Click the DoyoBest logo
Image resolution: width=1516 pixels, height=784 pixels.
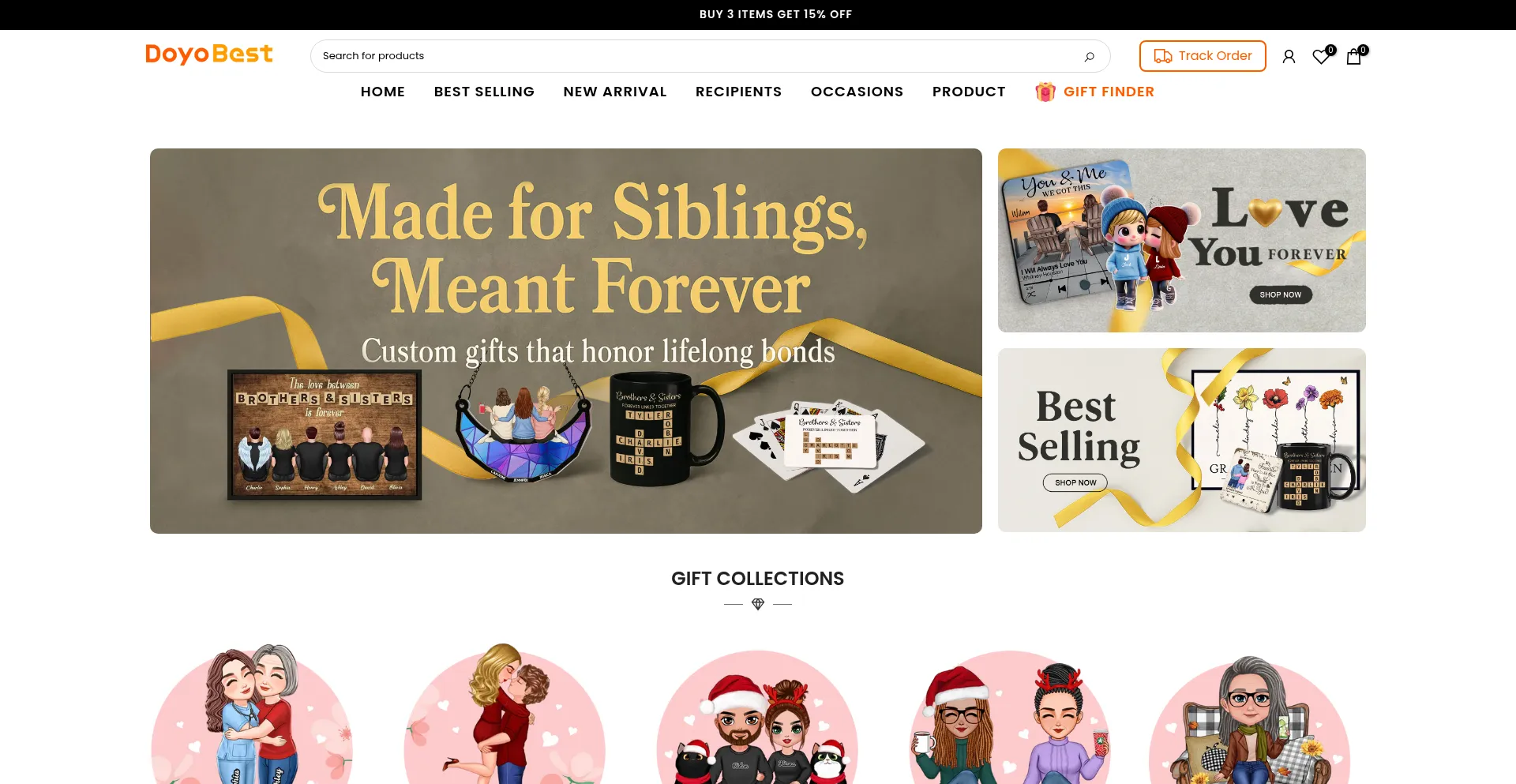click(x=208, y=54)
